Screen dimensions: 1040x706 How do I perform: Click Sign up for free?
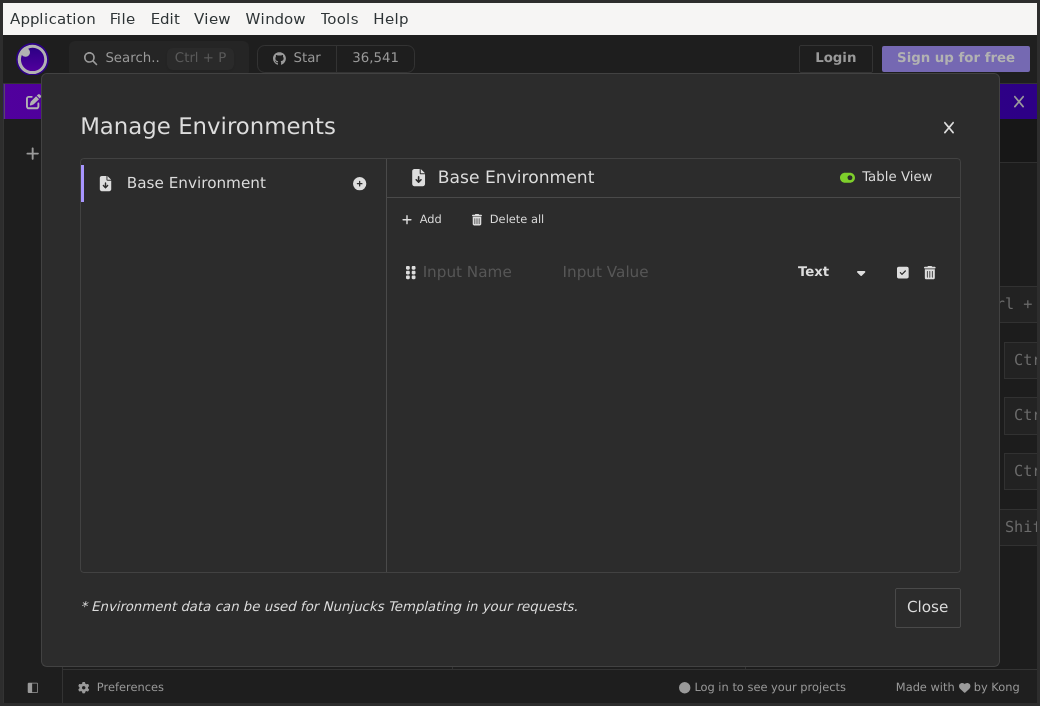(x=956, y=58)
